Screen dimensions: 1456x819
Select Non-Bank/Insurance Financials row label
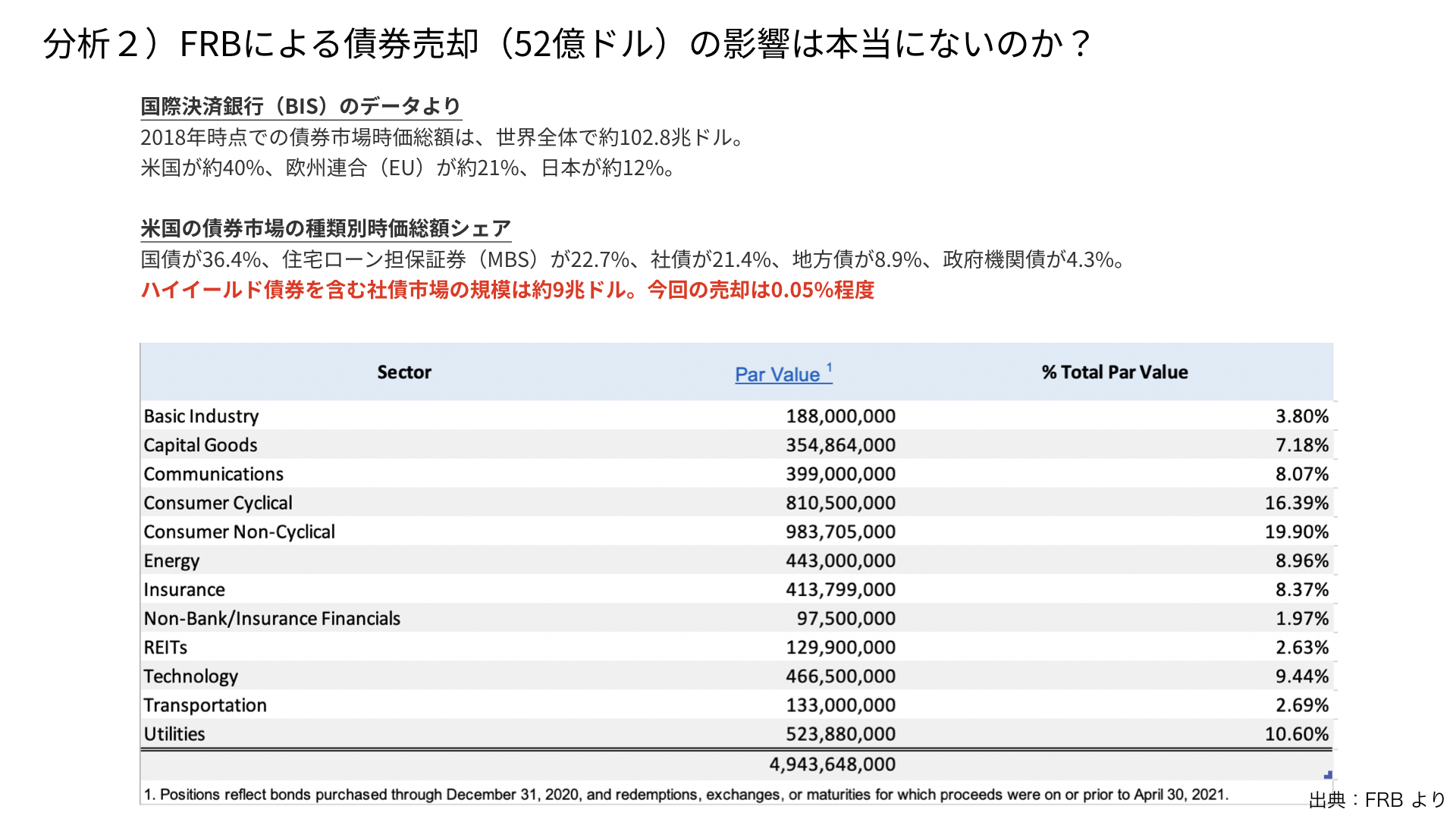(x=271, y=619)
